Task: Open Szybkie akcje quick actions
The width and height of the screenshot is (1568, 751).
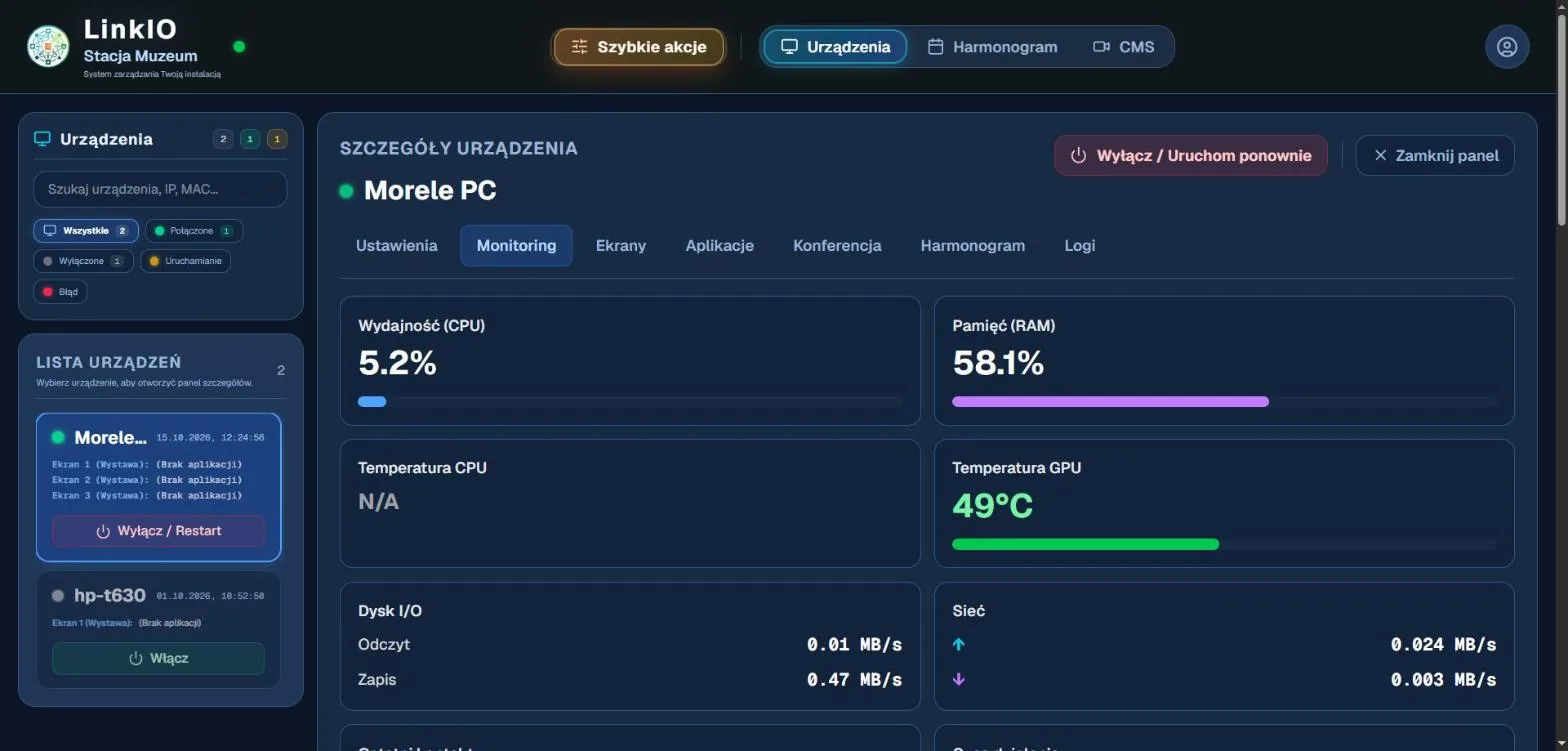Action: pyautogui.click(x=639, y=47)
